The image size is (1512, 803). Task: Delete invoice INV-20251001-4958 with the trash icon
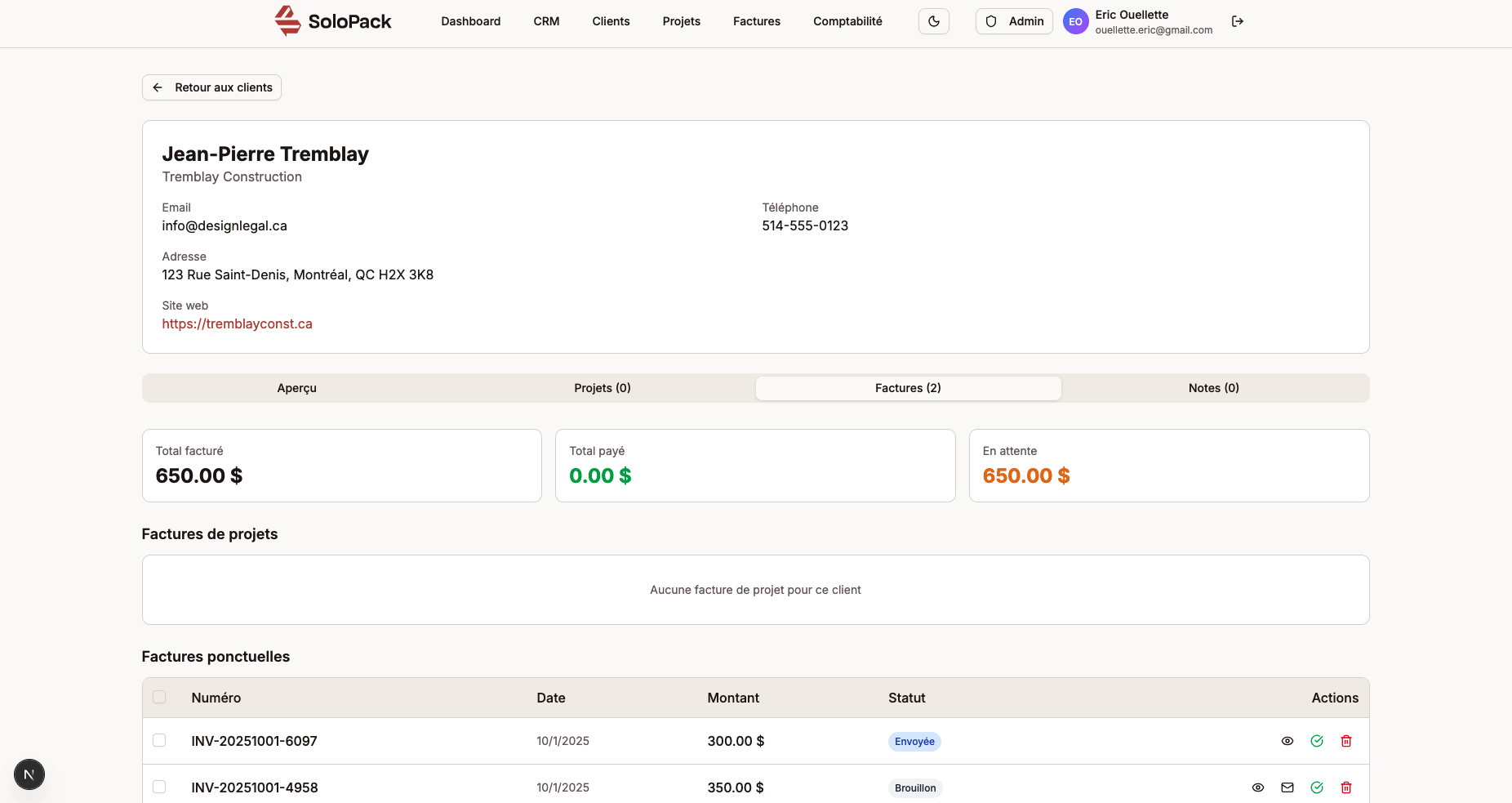pos(1346,787)
